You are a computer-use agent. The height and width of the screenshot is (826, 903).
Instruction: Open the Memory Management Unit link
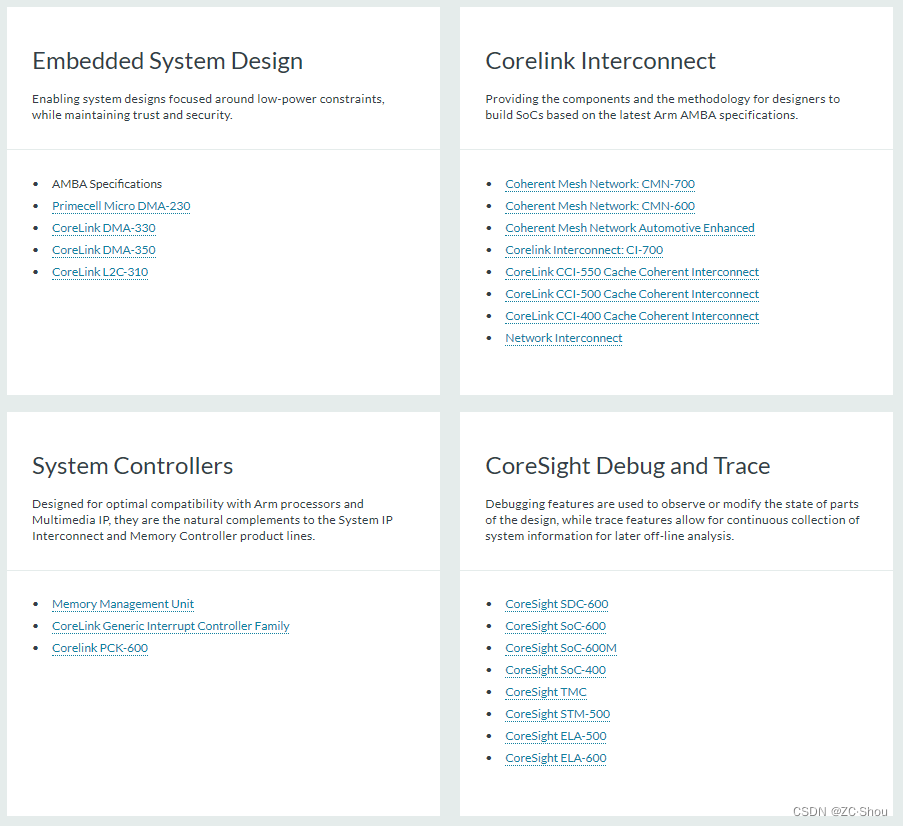(123, 604)
